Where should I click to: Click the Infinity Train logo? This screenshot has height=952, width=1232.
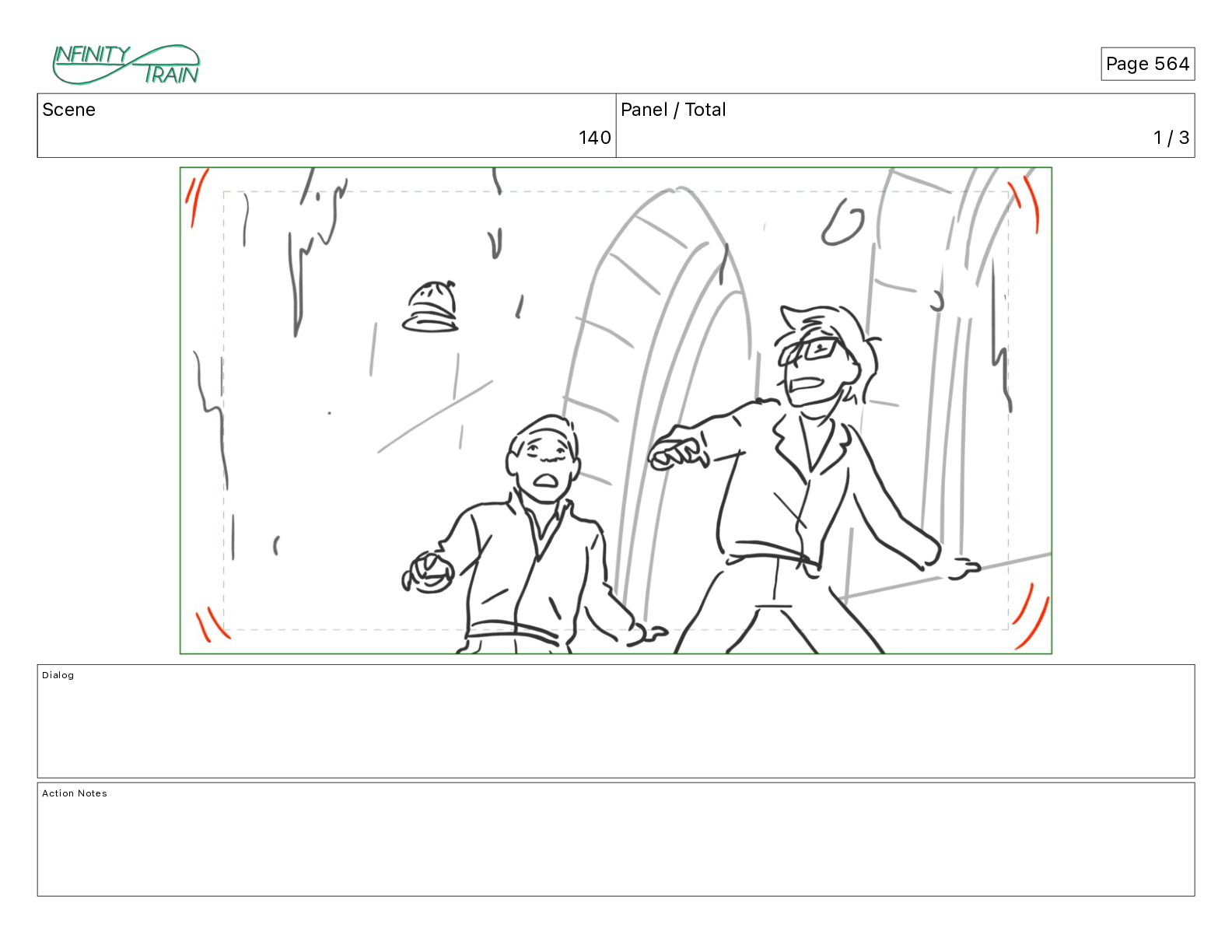[126, 65]
